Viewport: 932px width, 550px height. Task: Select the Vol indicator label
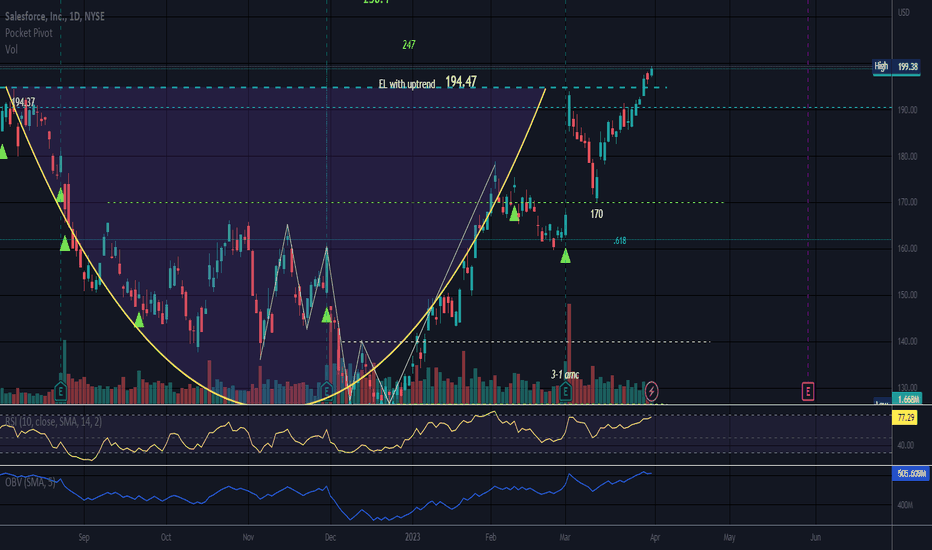[11, 49]
